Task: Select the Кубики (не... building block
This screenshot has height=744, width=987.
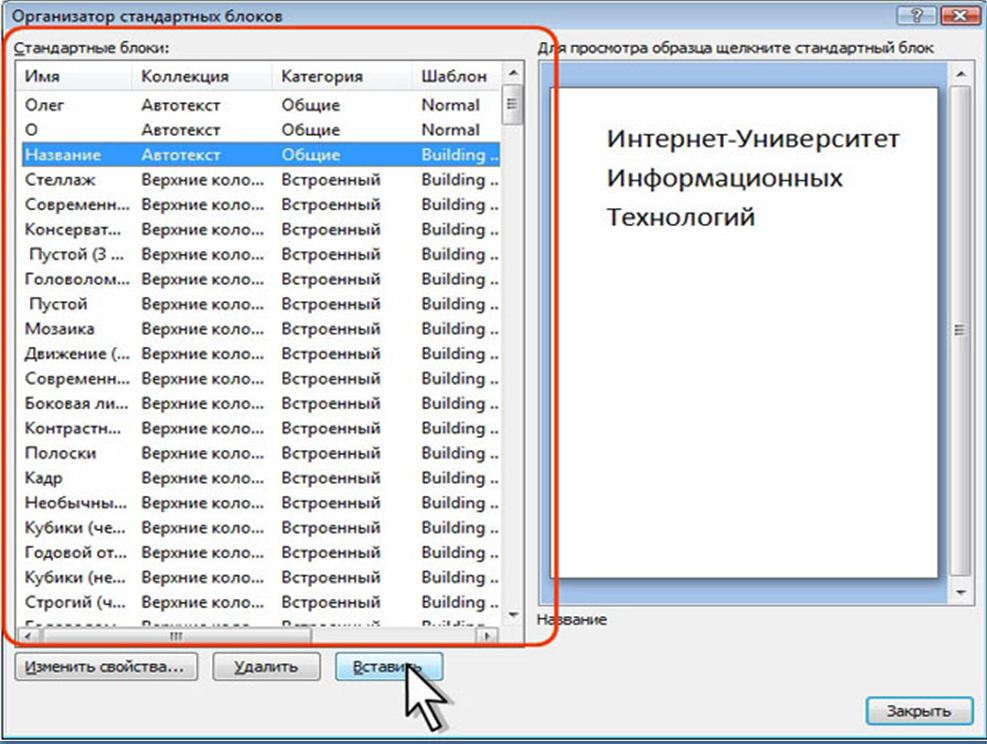Action: (261, 577)
